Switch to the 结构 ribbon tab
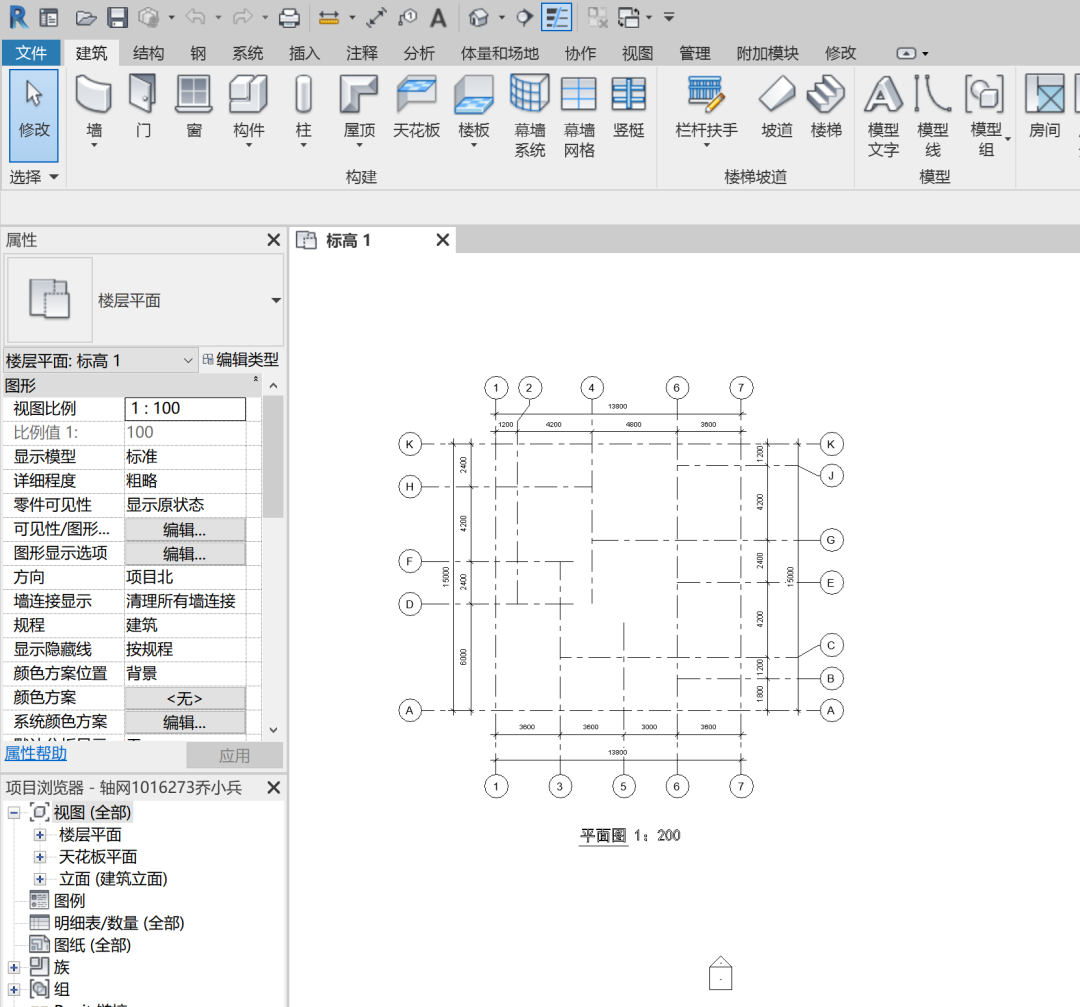 coord(149,53)
